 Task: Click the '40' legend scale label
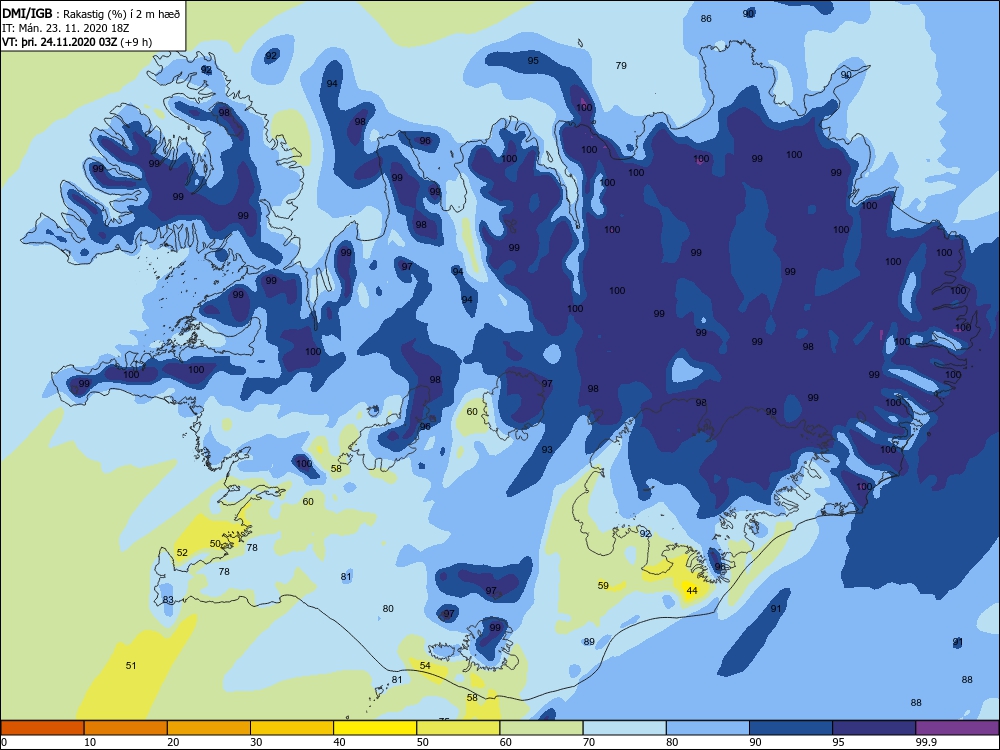340,742
